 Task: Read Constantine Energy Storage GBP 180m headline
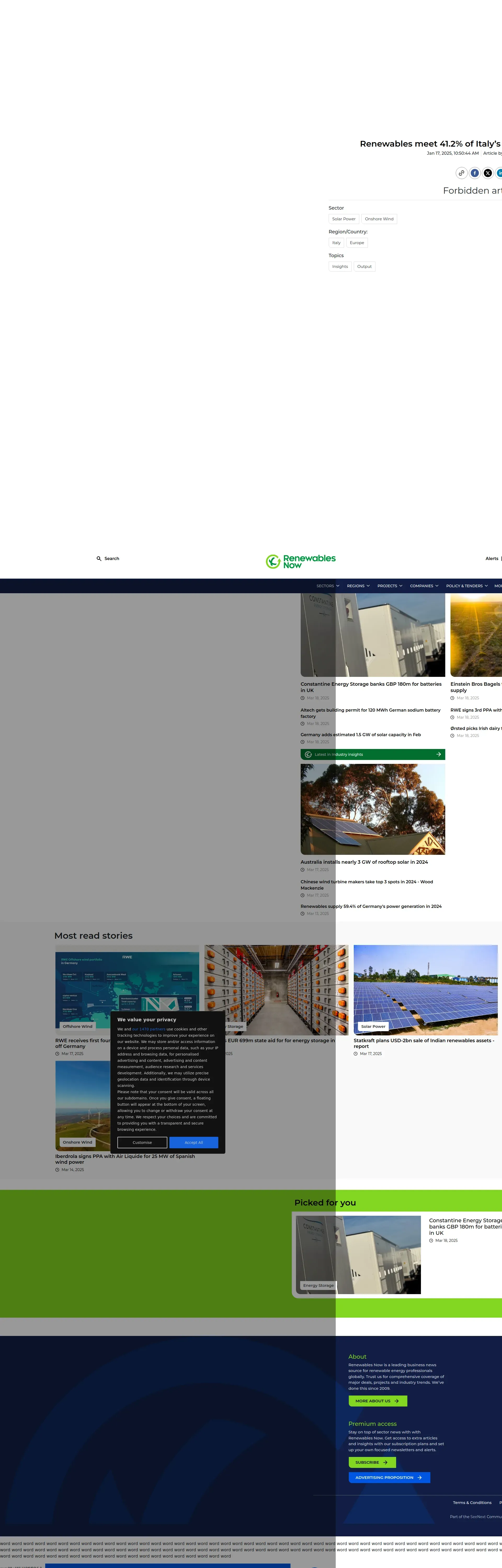coord(371,687)
